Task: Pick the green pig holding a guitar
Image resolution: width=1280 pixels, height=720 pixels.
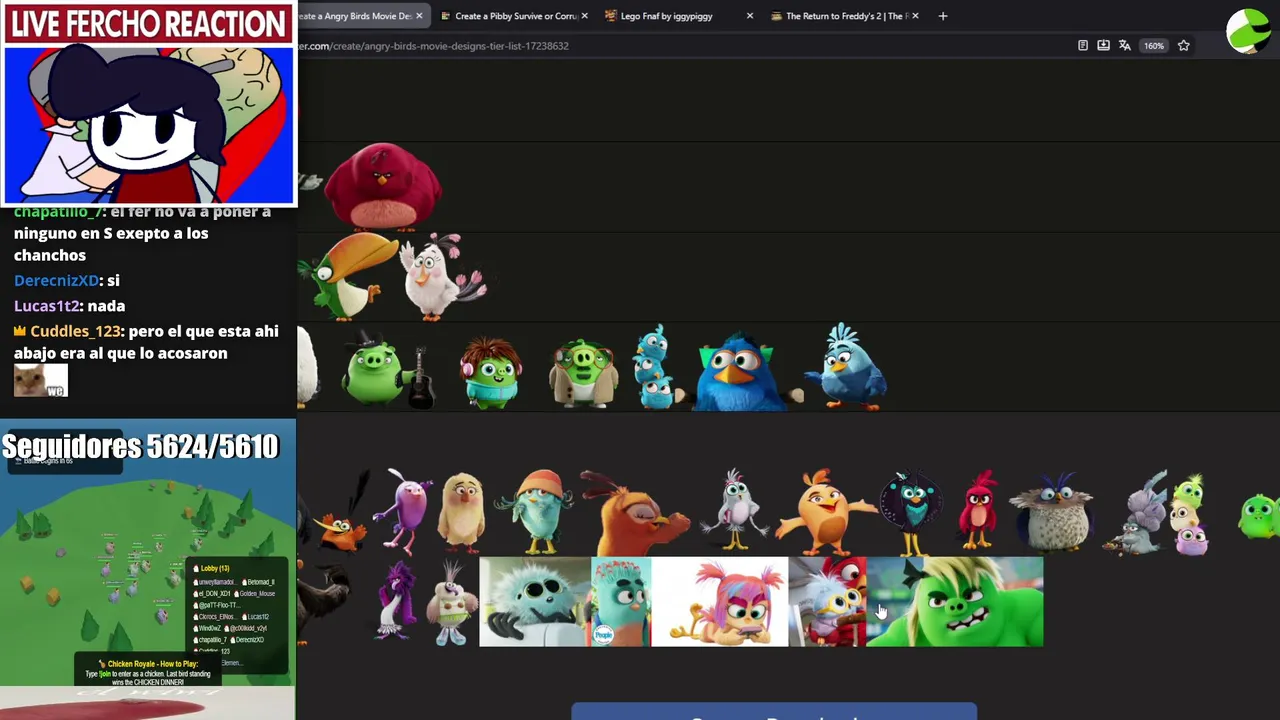Action: [x=388, y=367]
